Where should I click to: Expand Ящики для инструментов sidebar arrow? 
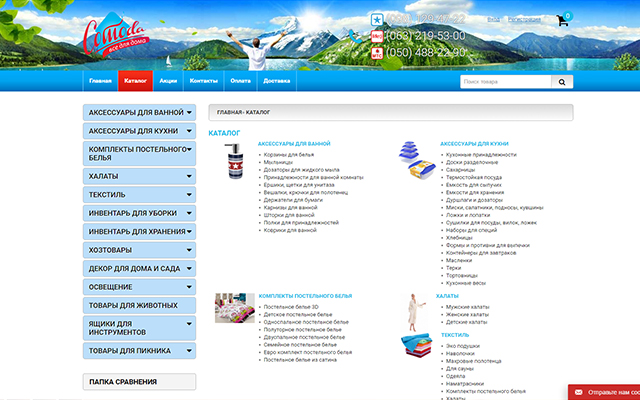[x=189, y=324]
